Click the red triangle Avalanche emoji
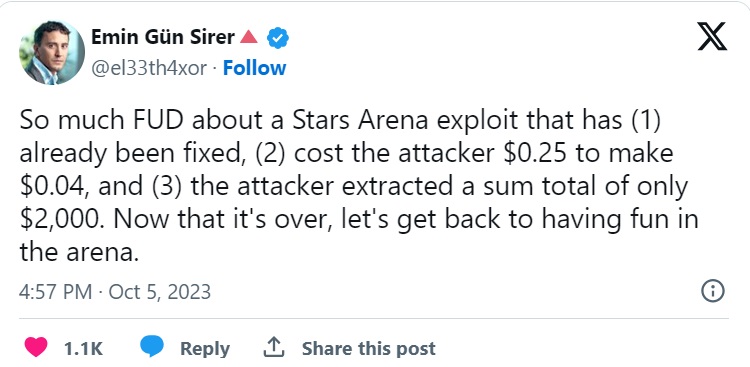This screenshot has width=750, height=367. coord(249,36)
